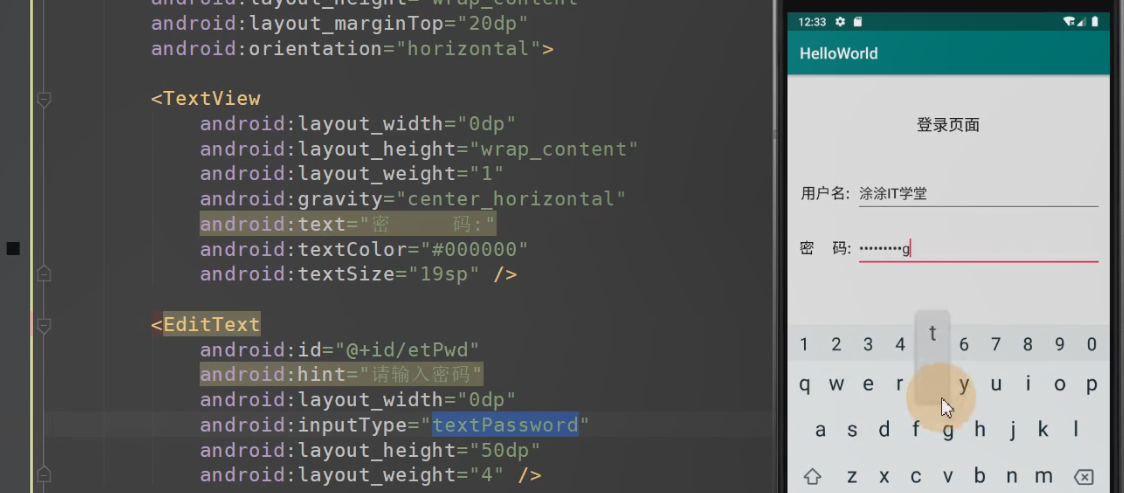Click the android:hint="请输入密码" line

click(x=341, y=375)
